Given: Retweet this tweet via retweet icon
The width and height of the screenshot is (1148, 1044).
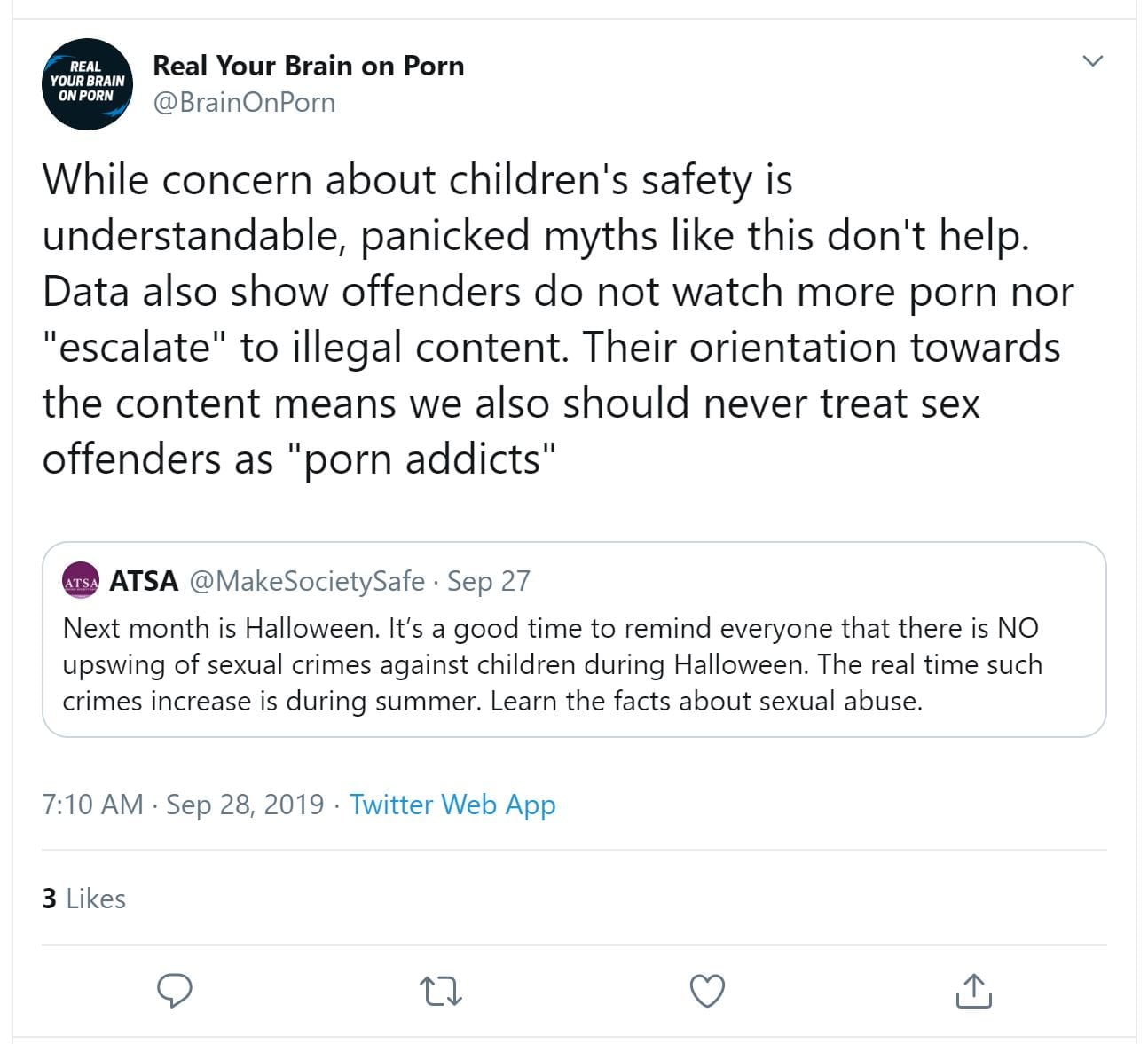Looking at the screenshot, I should 442,990.
